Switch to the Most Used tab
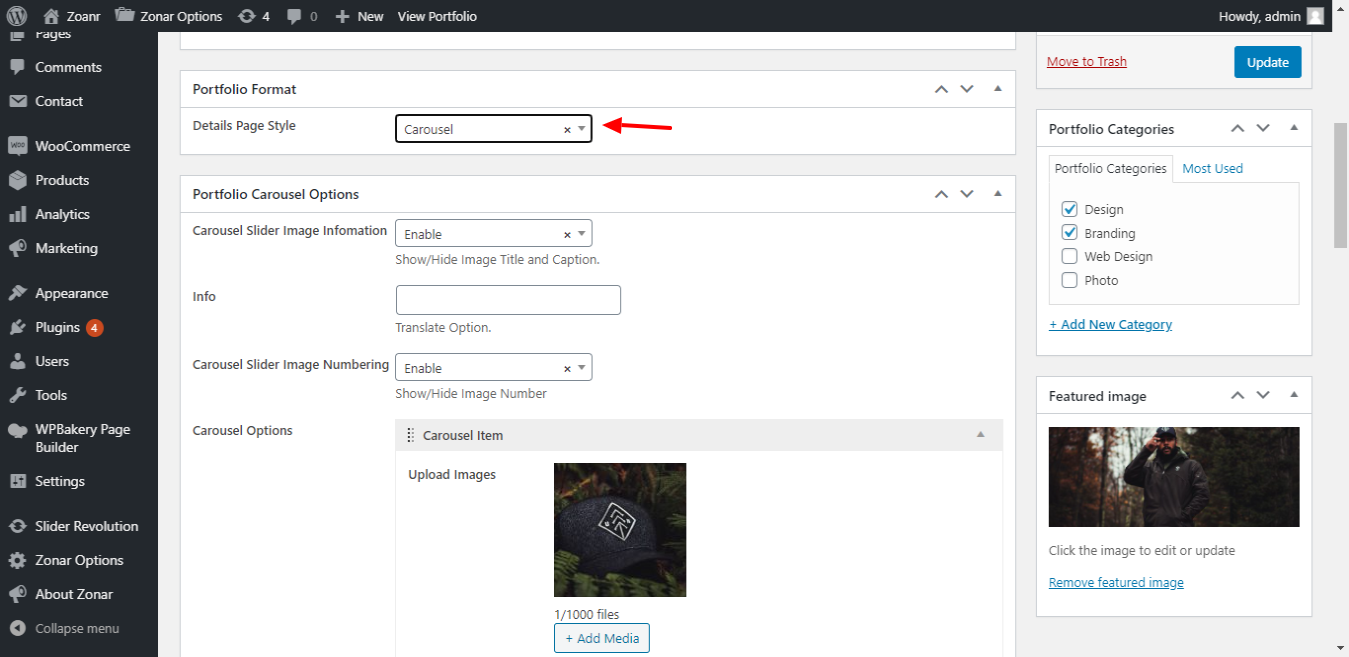The height and width of the screenshot is (657, 1349). (x=1212, y=168)
